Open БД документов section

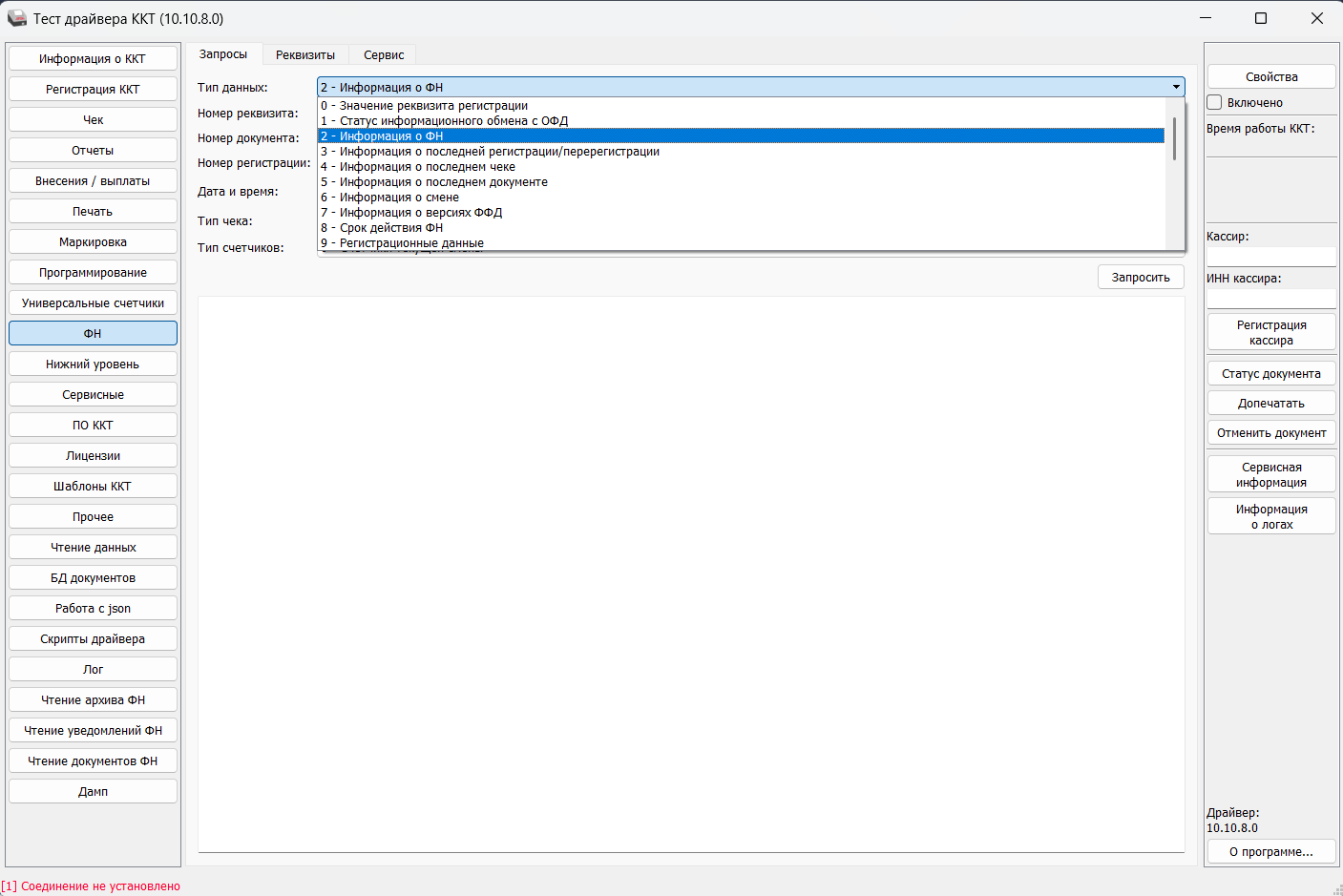pos(93,577)
